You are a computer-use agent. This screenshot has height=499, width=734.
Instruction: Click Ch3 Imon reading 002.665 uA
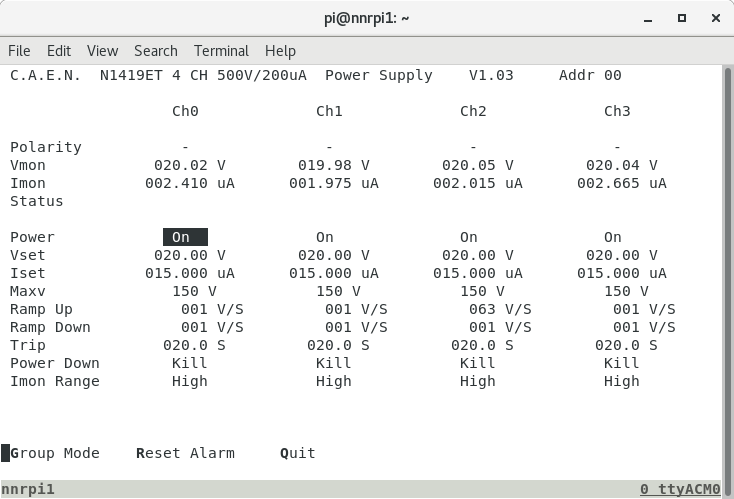tap(622, 183)
